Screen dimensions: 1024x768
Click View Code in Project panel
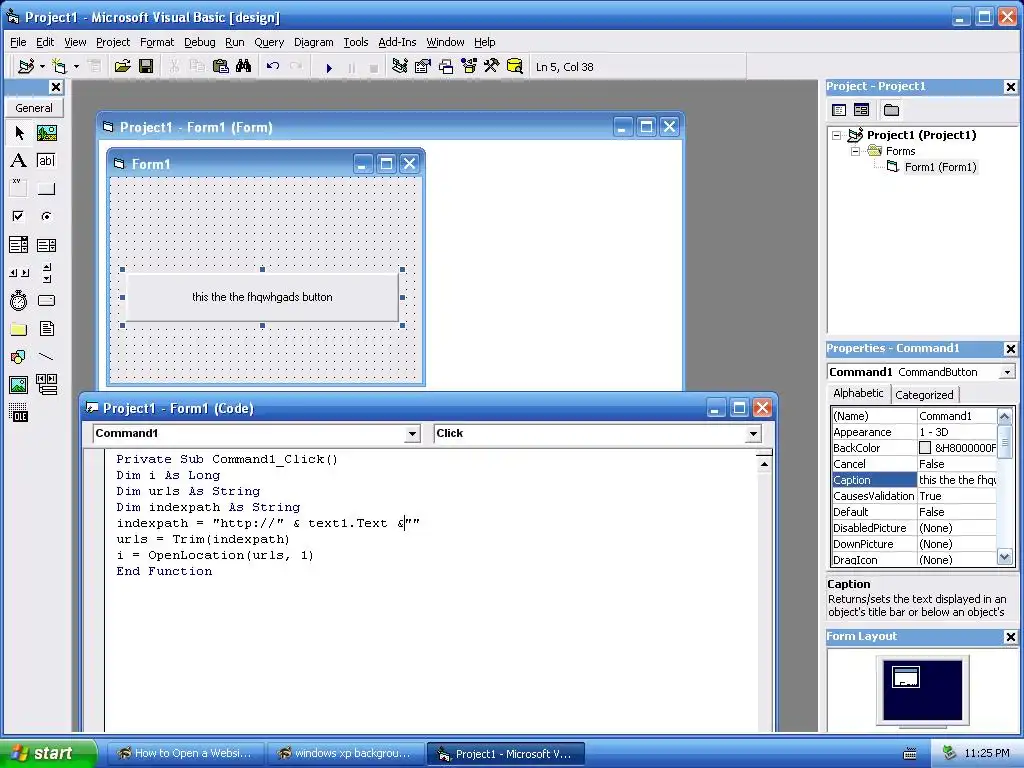coord(839,110)
